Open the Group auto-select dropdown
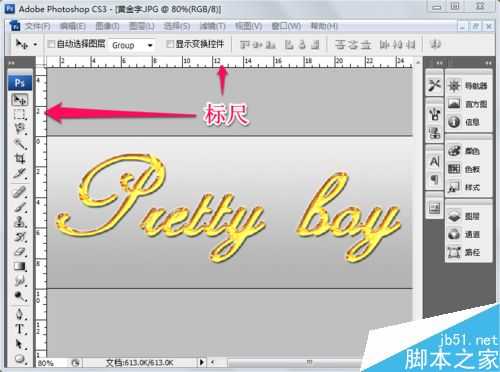This screenshot has height=372, width=500. [x=132, y=45]
